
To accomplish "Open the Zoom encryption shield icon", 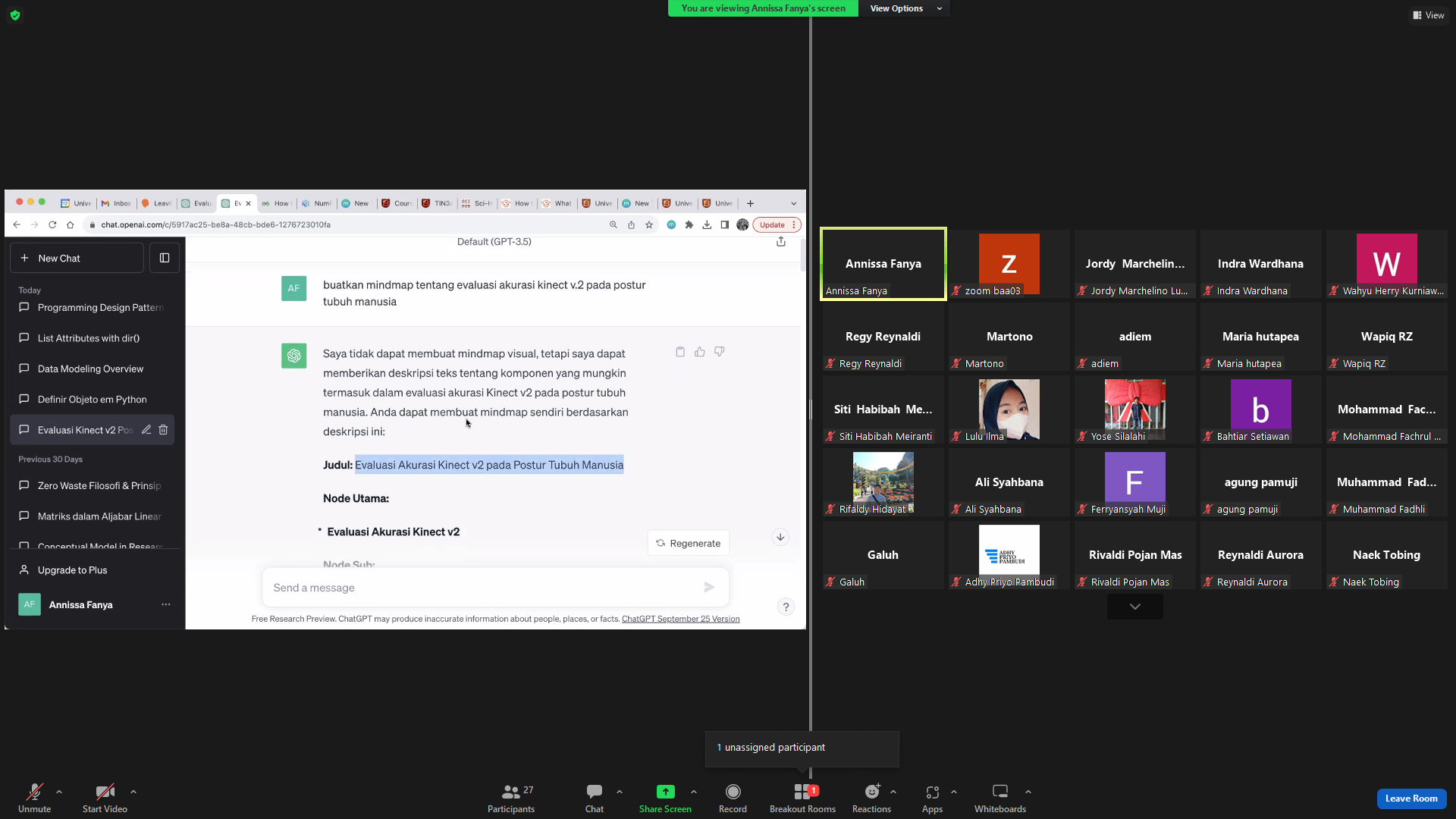I will click(15, 15).
